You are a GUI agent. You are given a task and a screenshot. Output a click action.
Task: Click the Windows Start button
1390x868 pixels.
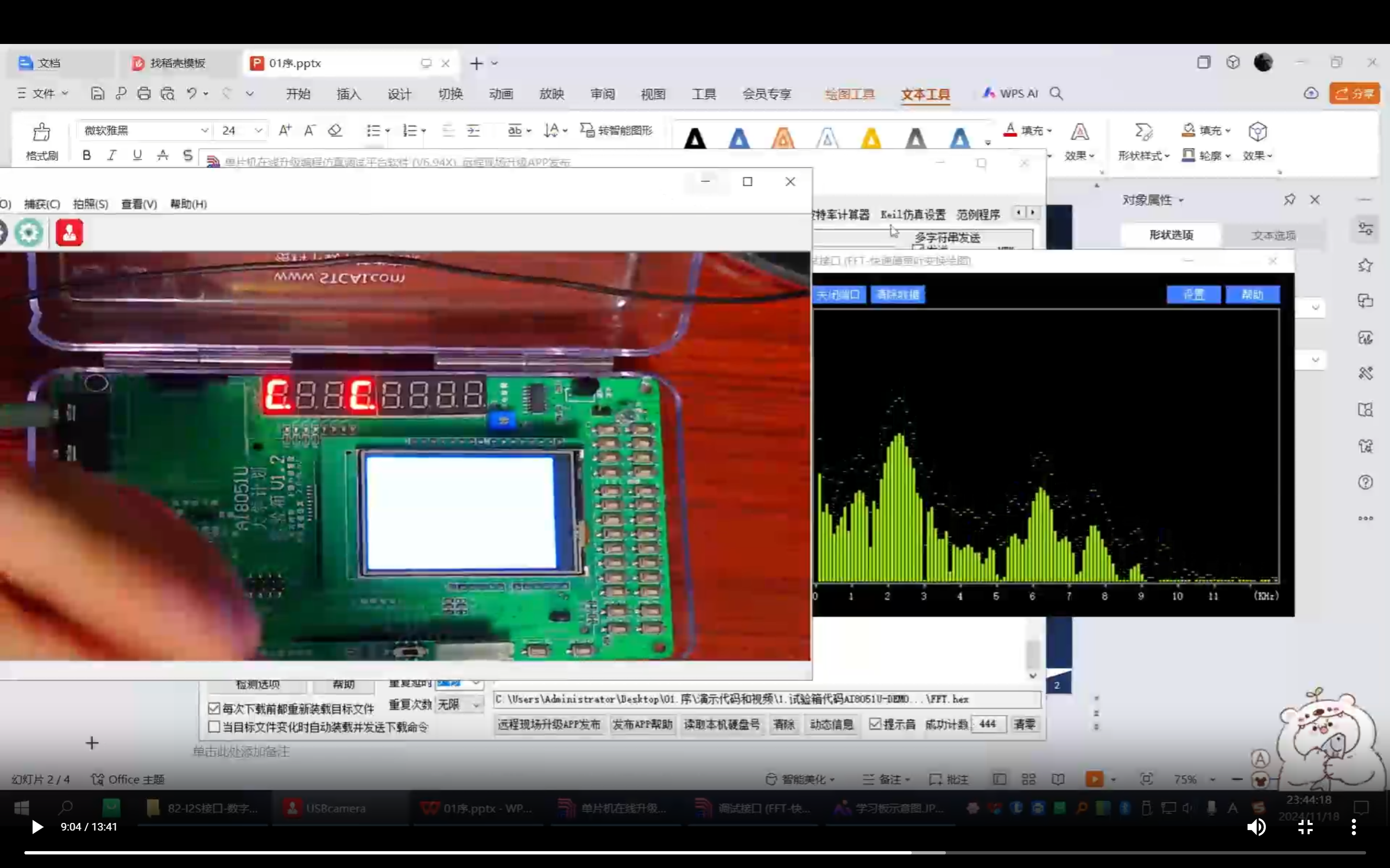pyautogui.click(x=21, y=808)
